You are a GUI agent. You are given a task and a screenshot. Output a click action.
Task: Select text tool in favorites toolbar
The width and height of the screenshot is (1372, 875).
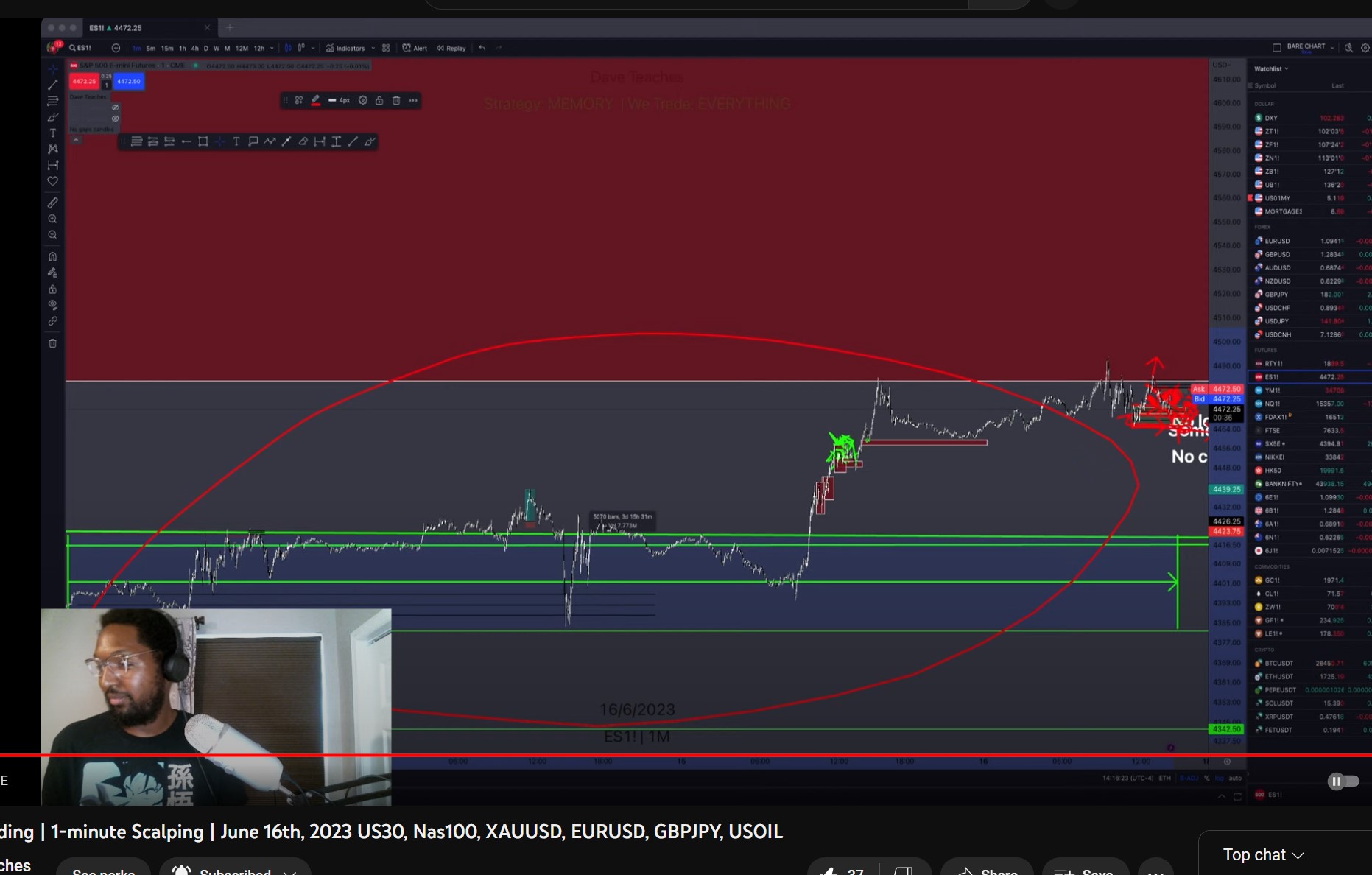point(236,141)
